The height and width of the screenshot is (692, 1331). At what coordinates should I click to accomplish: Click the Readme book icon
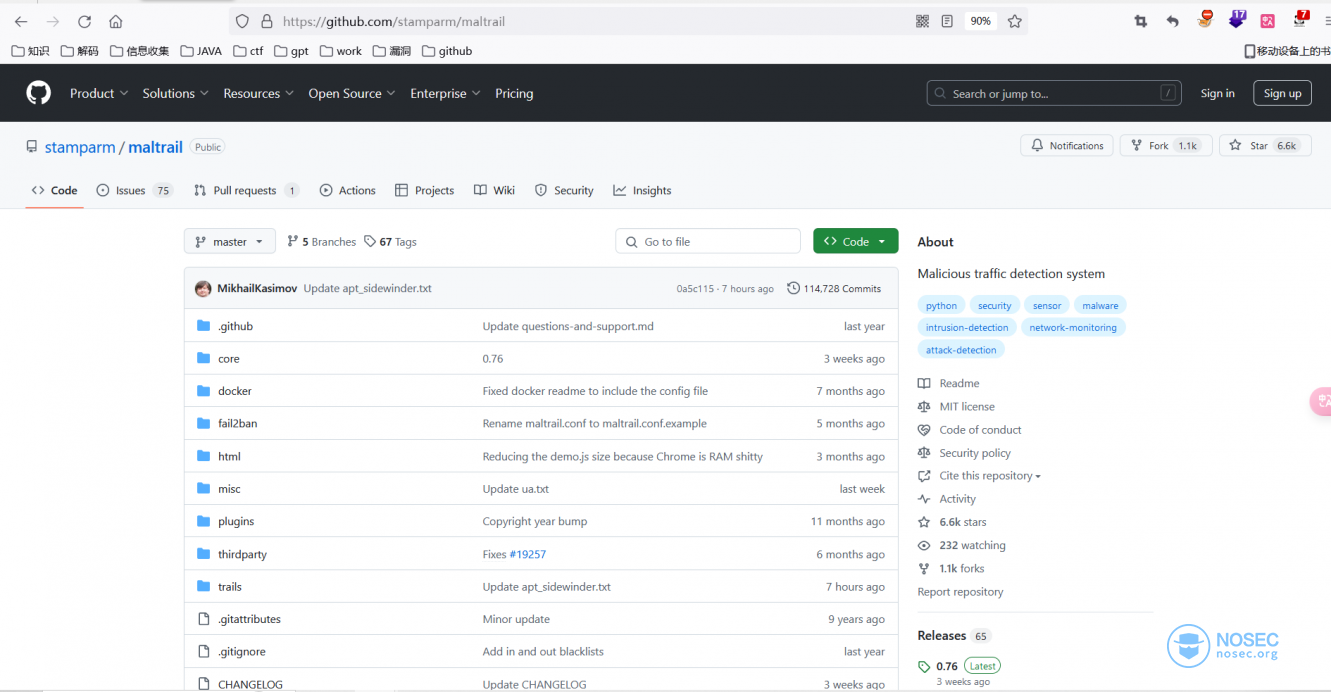[924, 384]
